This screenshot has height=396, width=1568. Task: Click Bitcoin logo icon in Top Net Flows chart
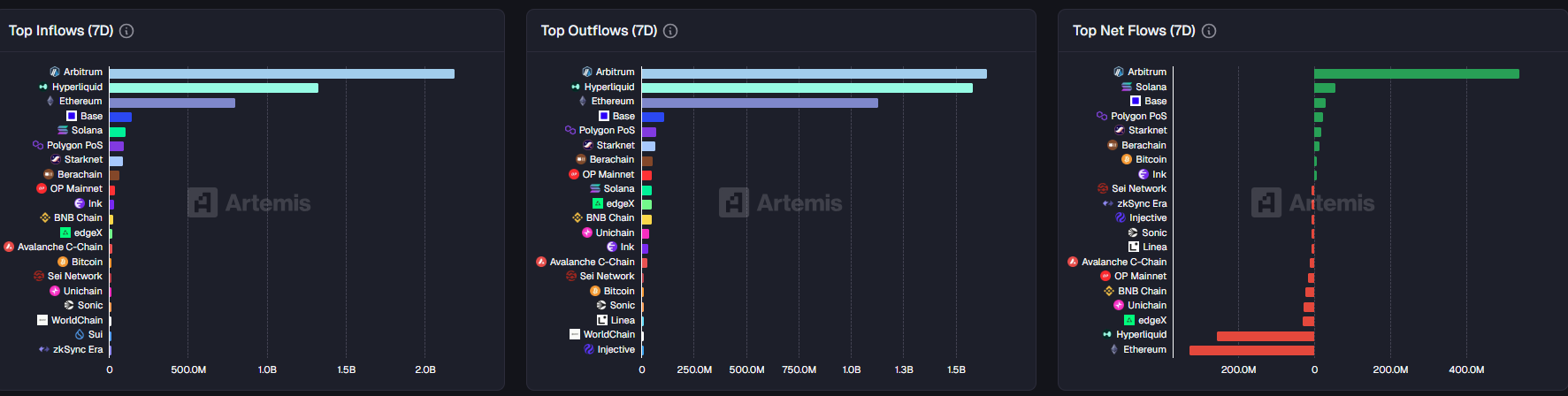(1127, 159)
